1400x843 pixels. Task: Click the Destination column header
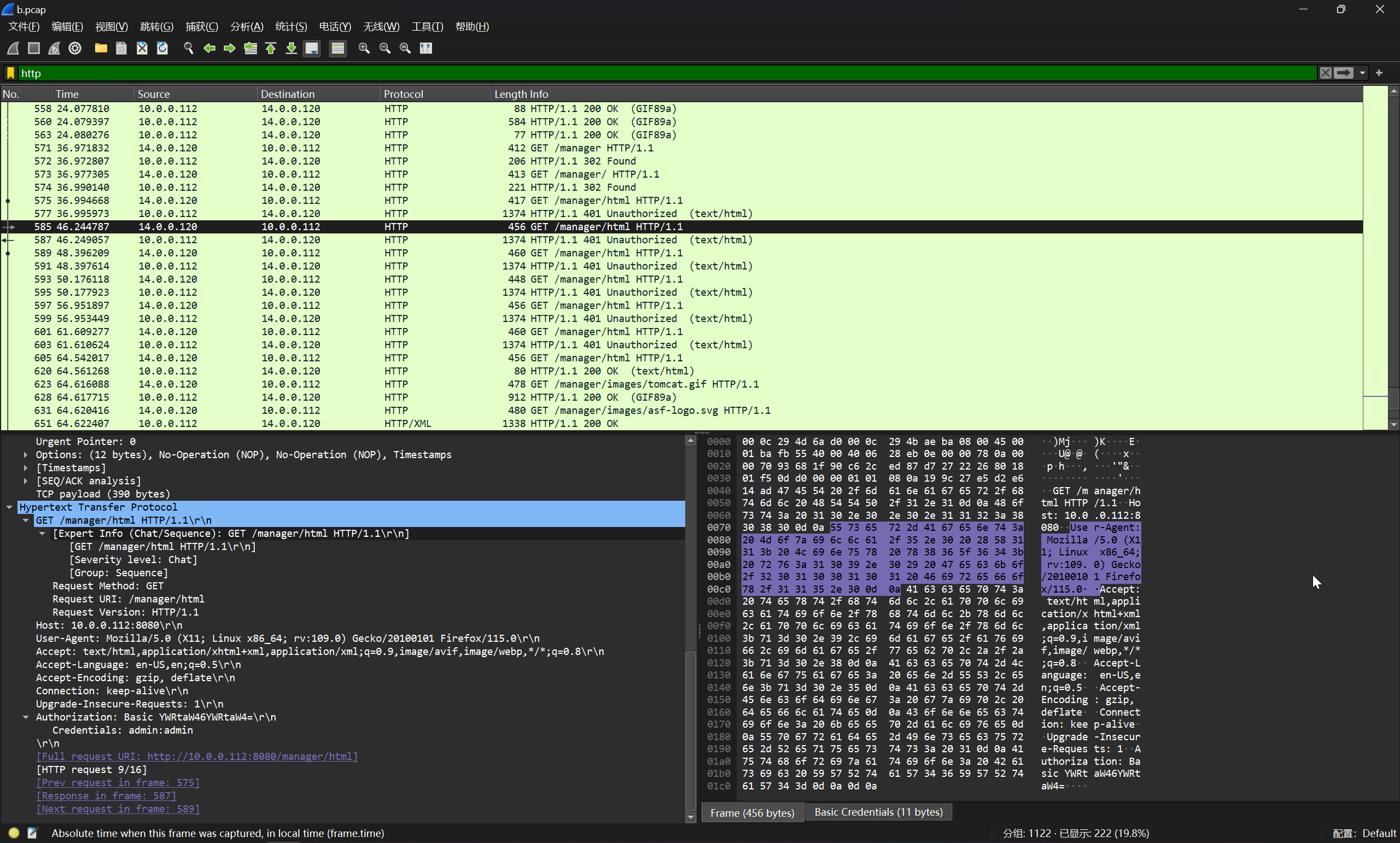coord(319,94)
